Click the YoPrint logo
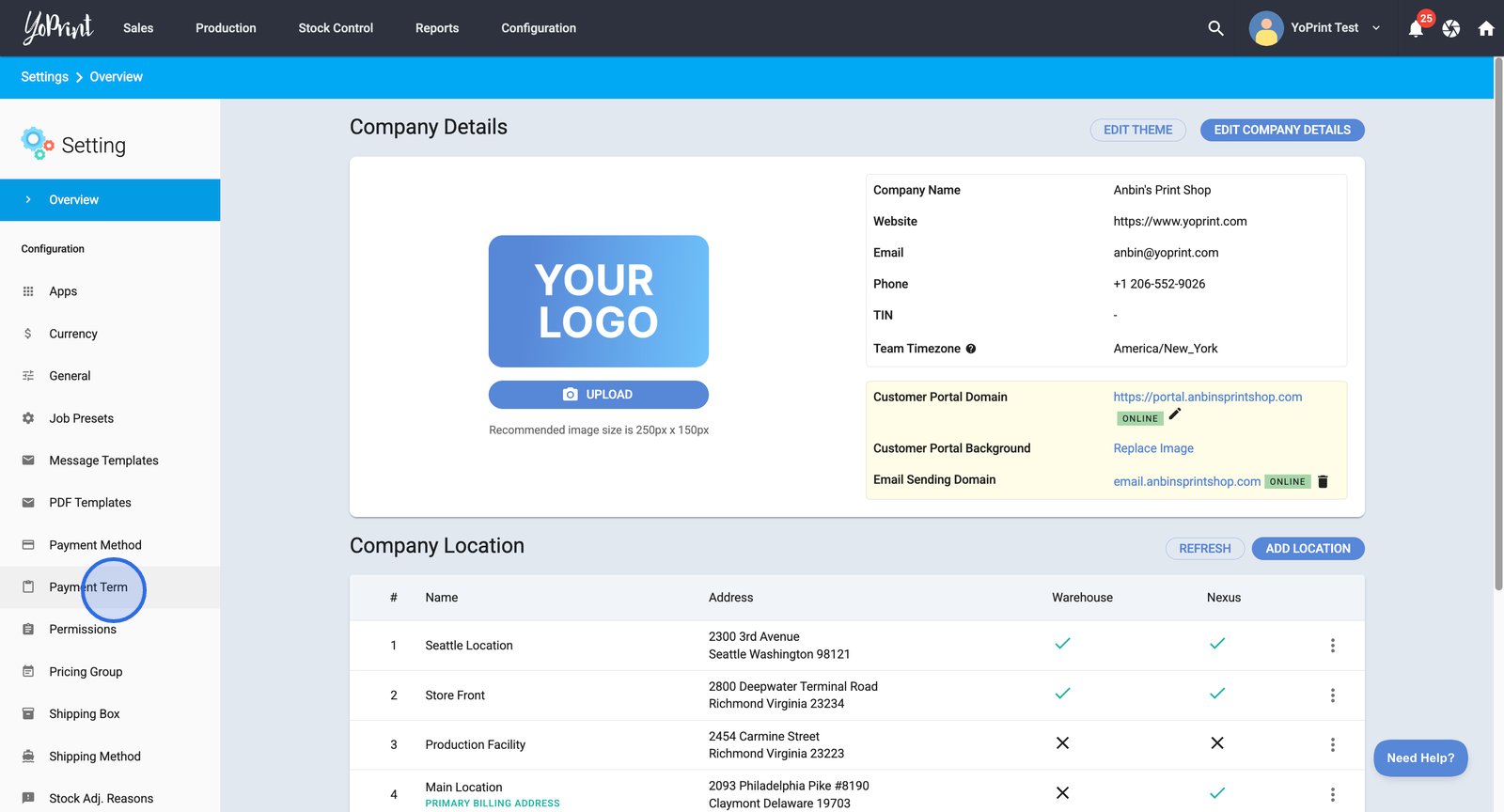The image size is (1504, 812). pos(58,28)
